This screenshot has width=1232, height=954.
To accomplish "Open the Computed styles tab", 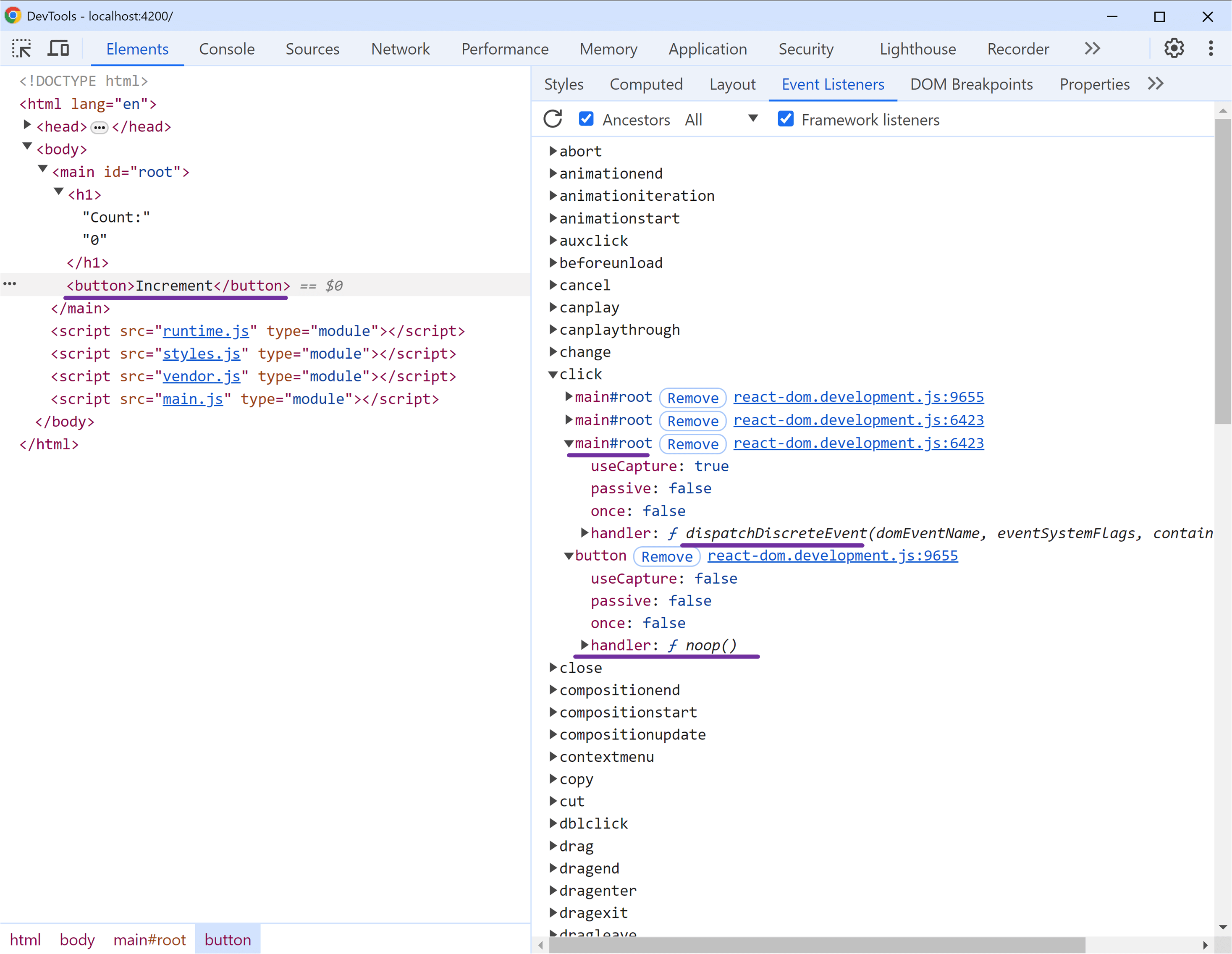I will pyautogui.click(x=647, y=84).
